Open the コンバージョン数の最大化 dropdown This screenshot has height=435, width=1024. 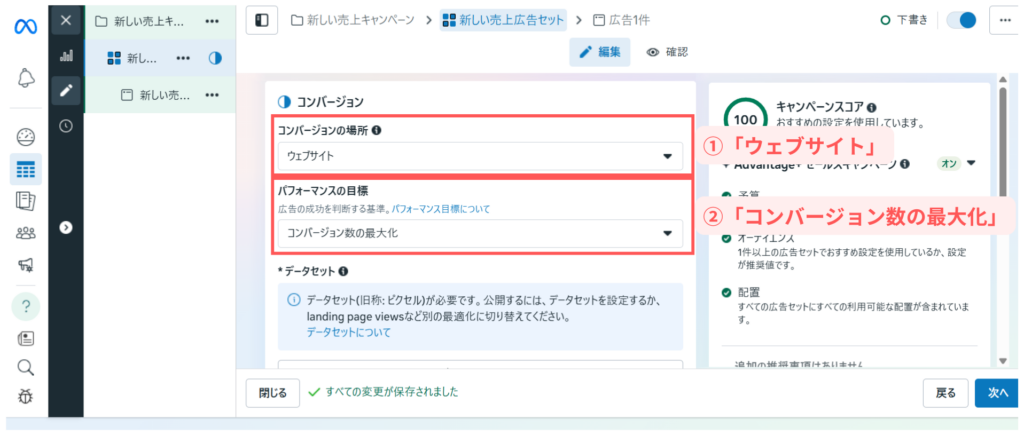pyautogui.click(x=480, y=233)
